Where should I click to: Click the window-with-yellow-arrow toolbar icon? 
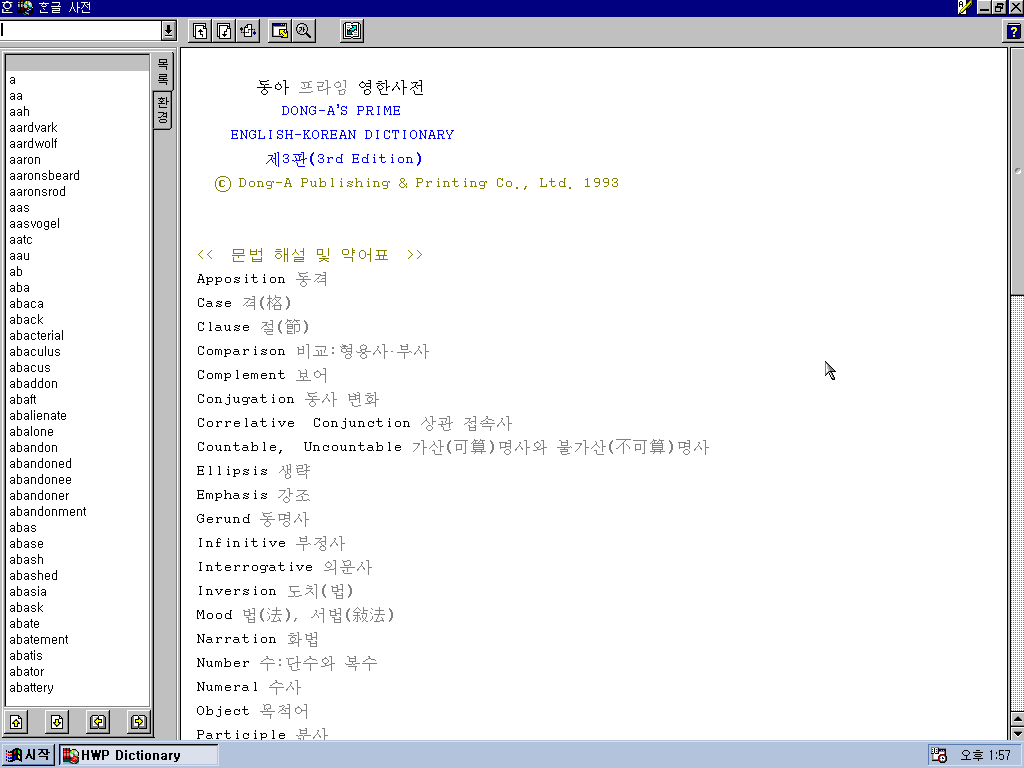point(280,31)
